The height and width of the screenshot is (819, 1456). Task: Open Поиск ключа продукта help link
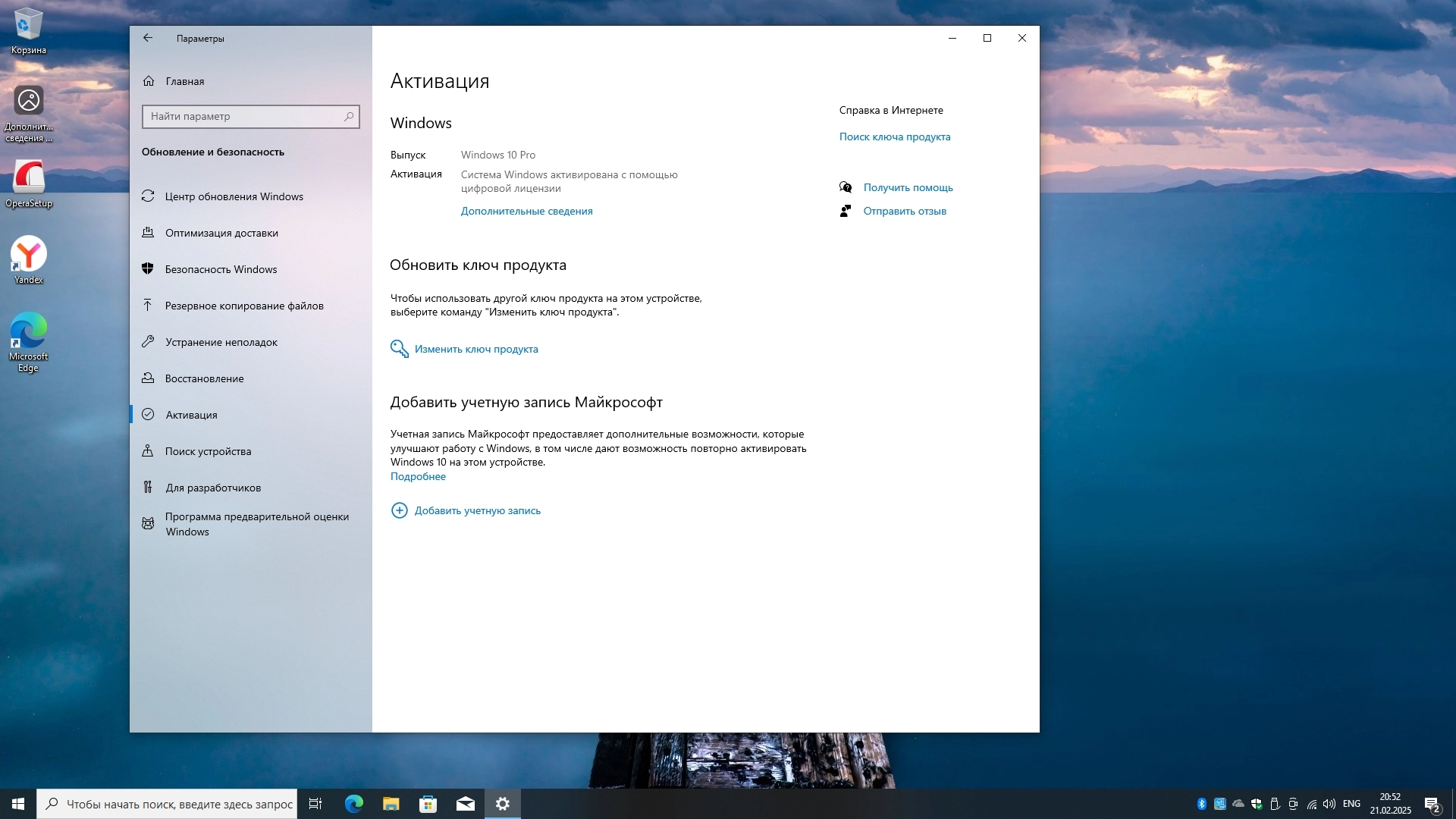(x=894, y=136)
